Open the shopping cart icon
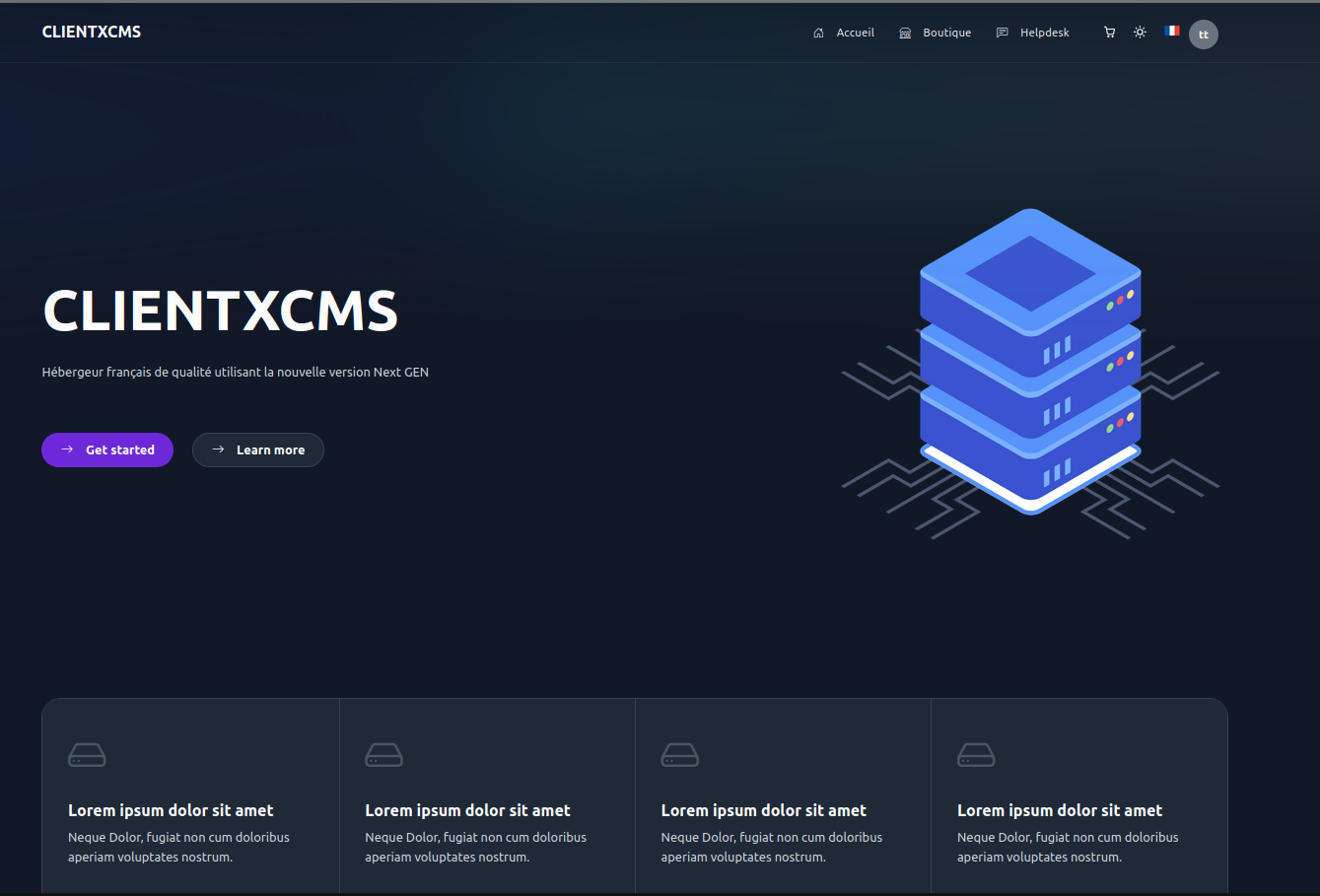This screenshot has width=1320, height=896. (1109, 33)
